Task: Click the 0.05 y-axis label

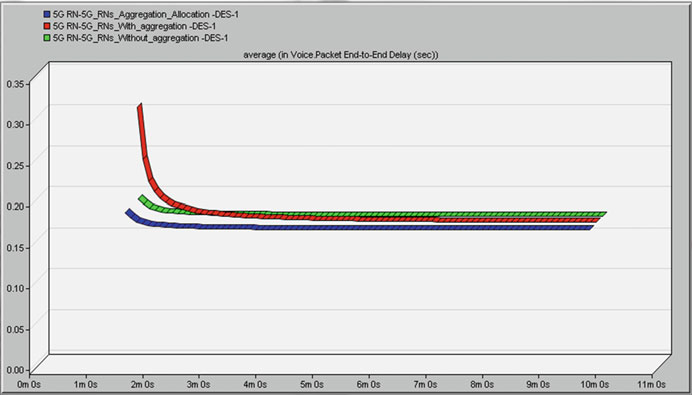Action: pyautogui.click(x=15, y=329)
